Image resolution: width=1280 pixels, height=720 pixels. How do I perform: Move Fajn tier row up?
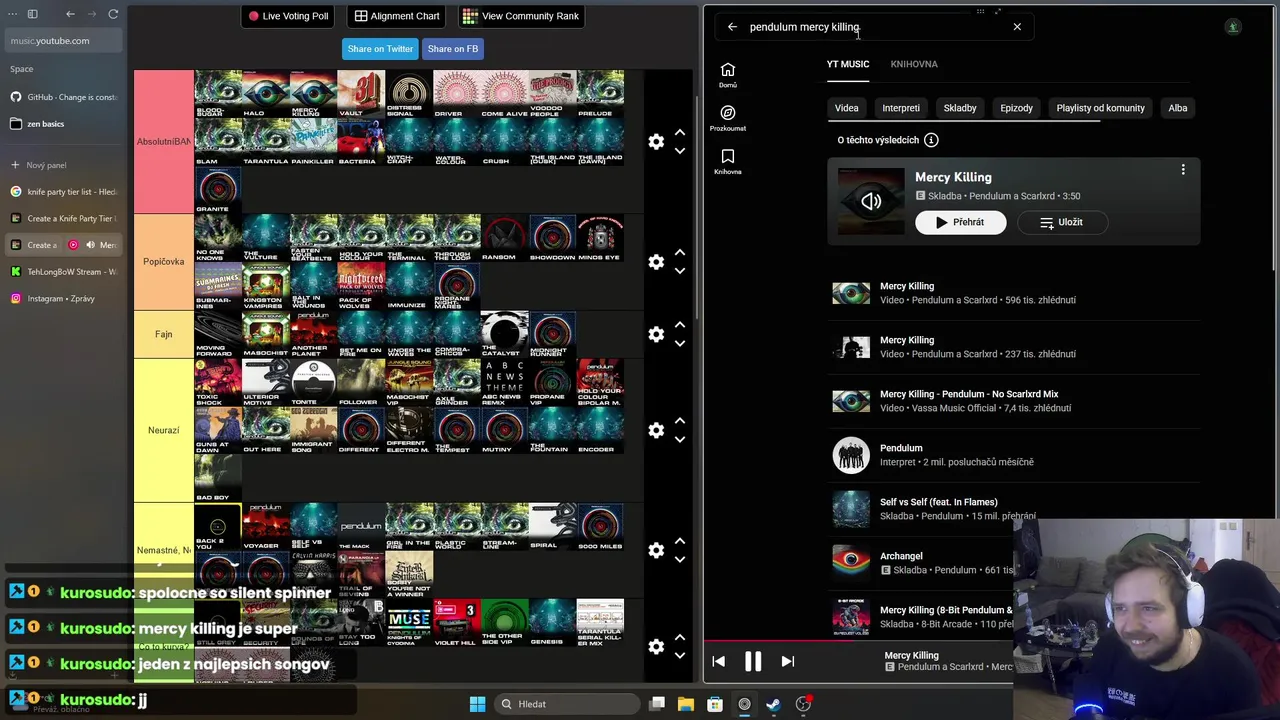[680, 325]
